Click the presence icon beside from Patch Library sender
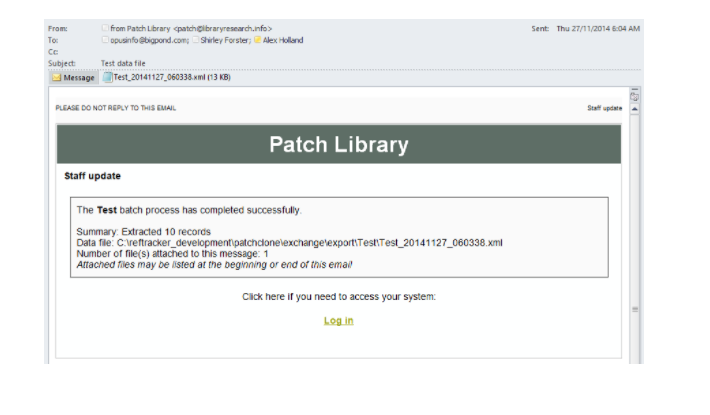Screen dimensions: 710x415 click(106, 28)
